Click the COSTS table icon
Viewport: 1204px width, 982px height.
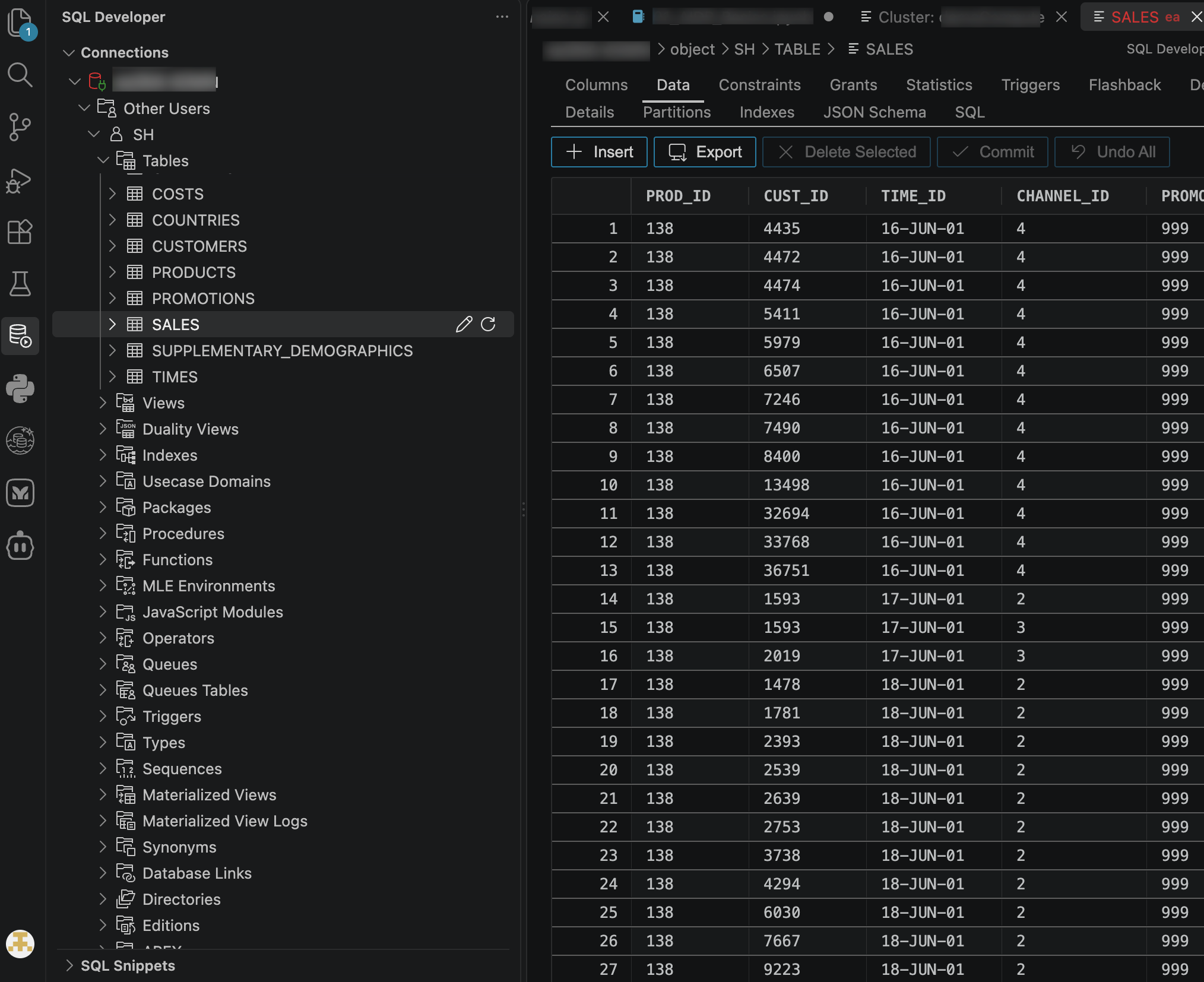pyautogui.click(x=135, y=194)
